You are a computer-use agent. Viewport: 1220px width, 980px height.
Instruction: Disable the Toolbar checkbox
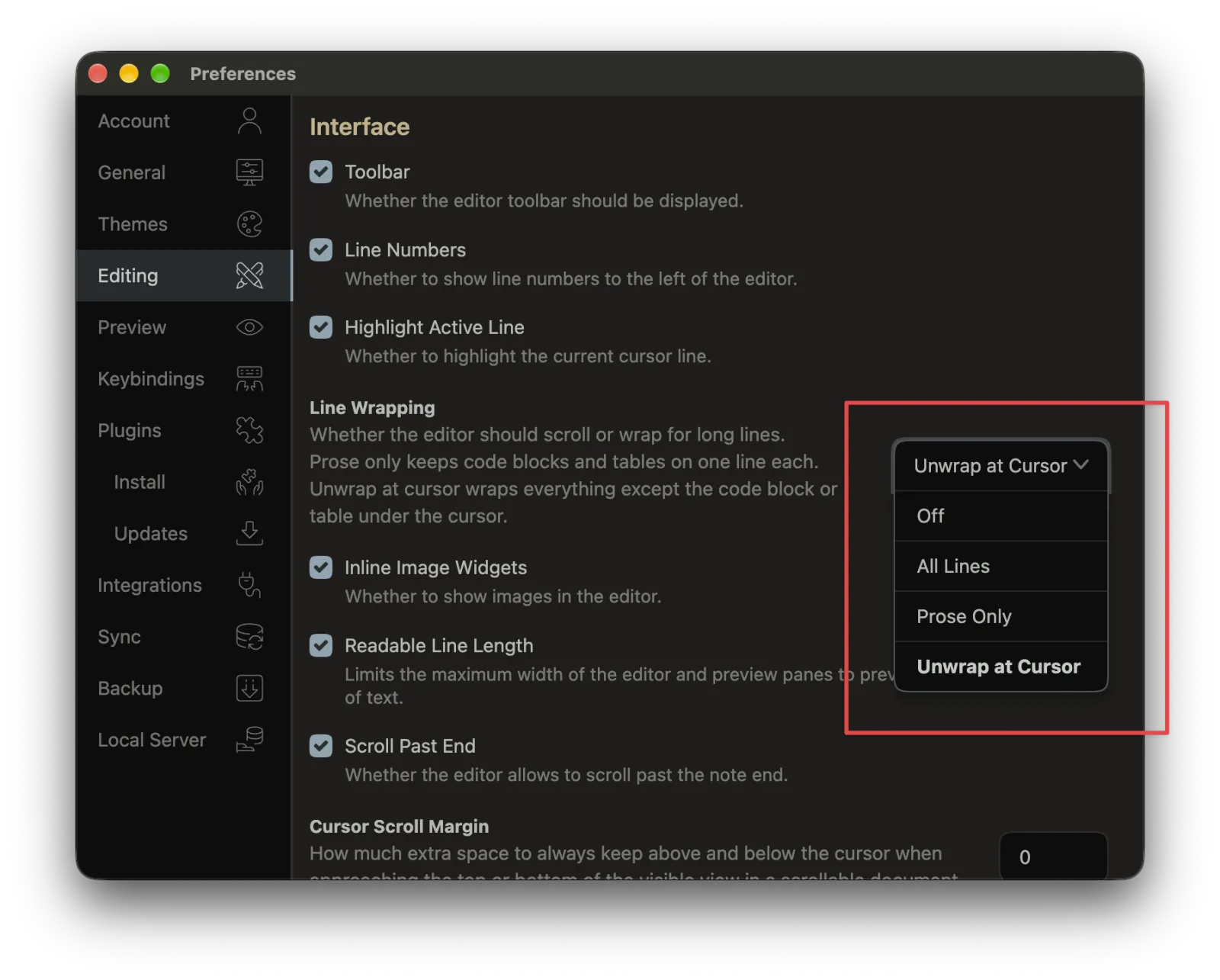coord(321,172)
